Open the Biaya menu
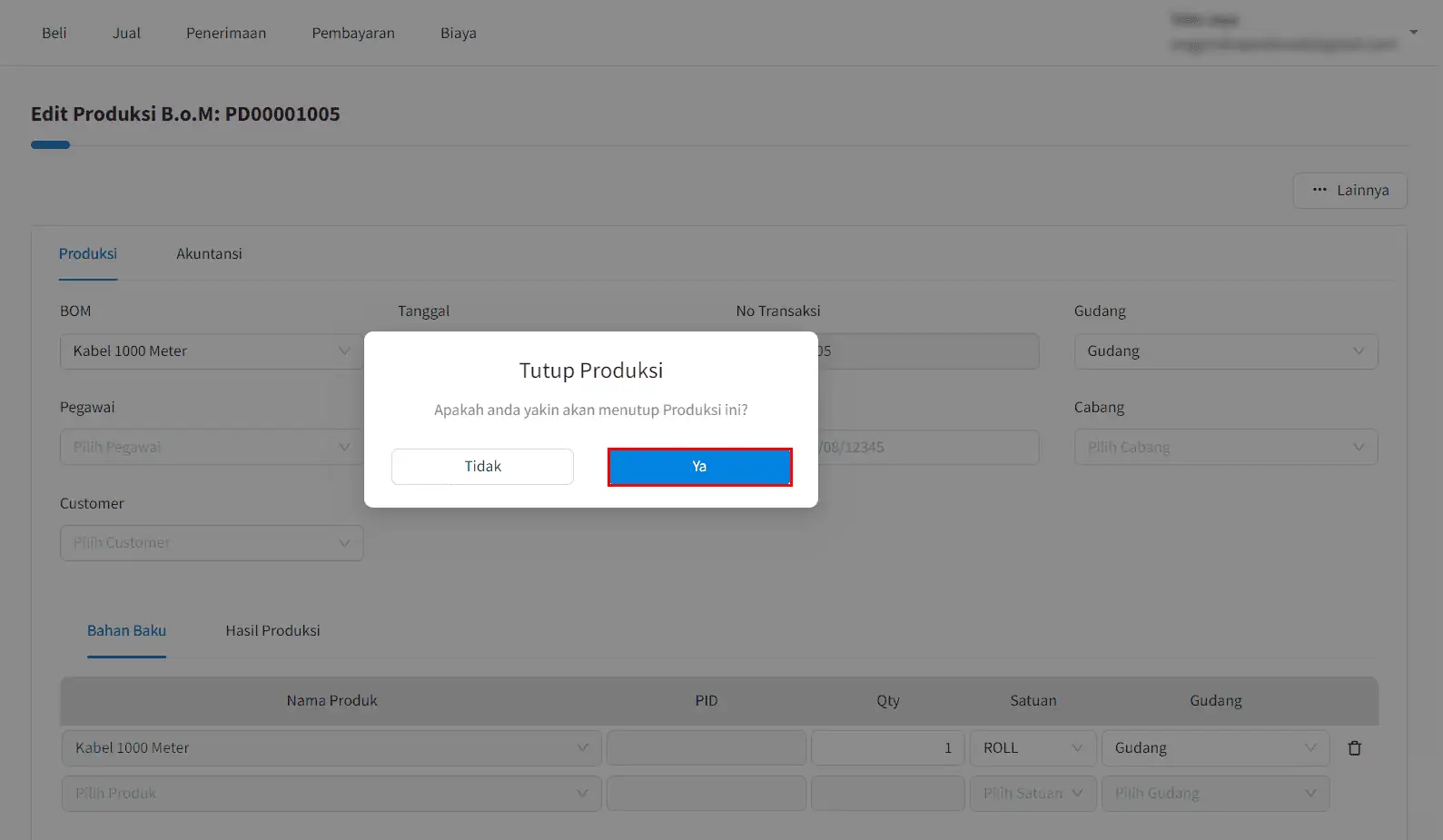This screenshot has width=1443, height=840. coord(459,34)
